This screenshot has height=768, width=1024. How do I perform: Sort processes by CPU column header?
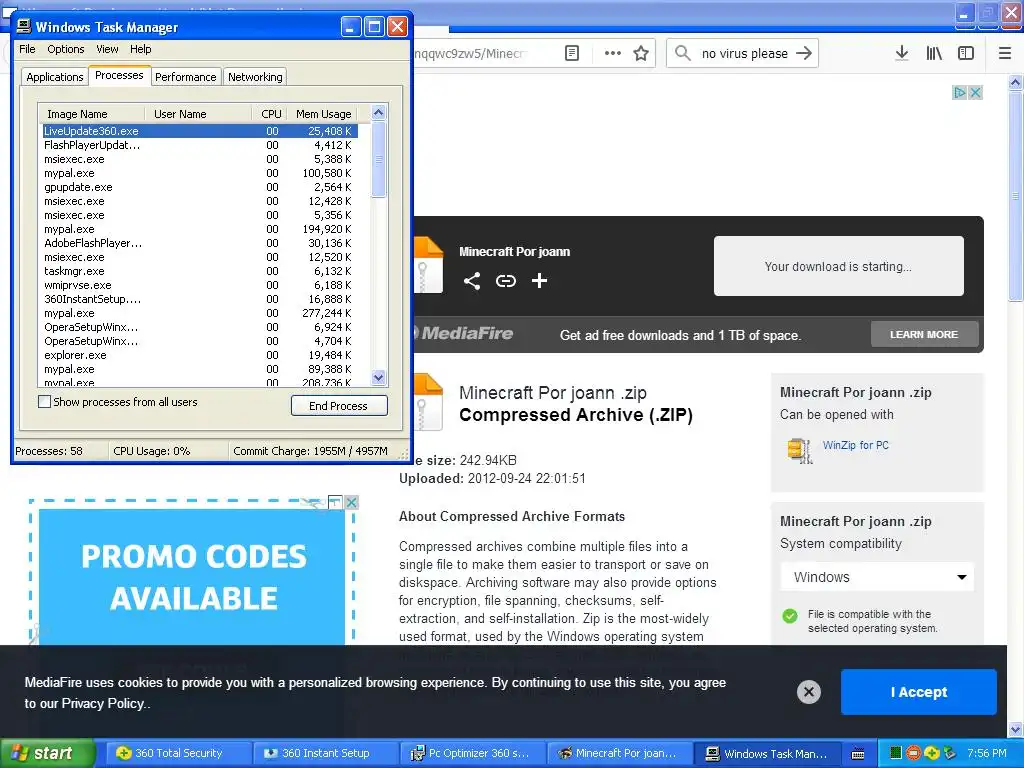click(x=270, y=114)
